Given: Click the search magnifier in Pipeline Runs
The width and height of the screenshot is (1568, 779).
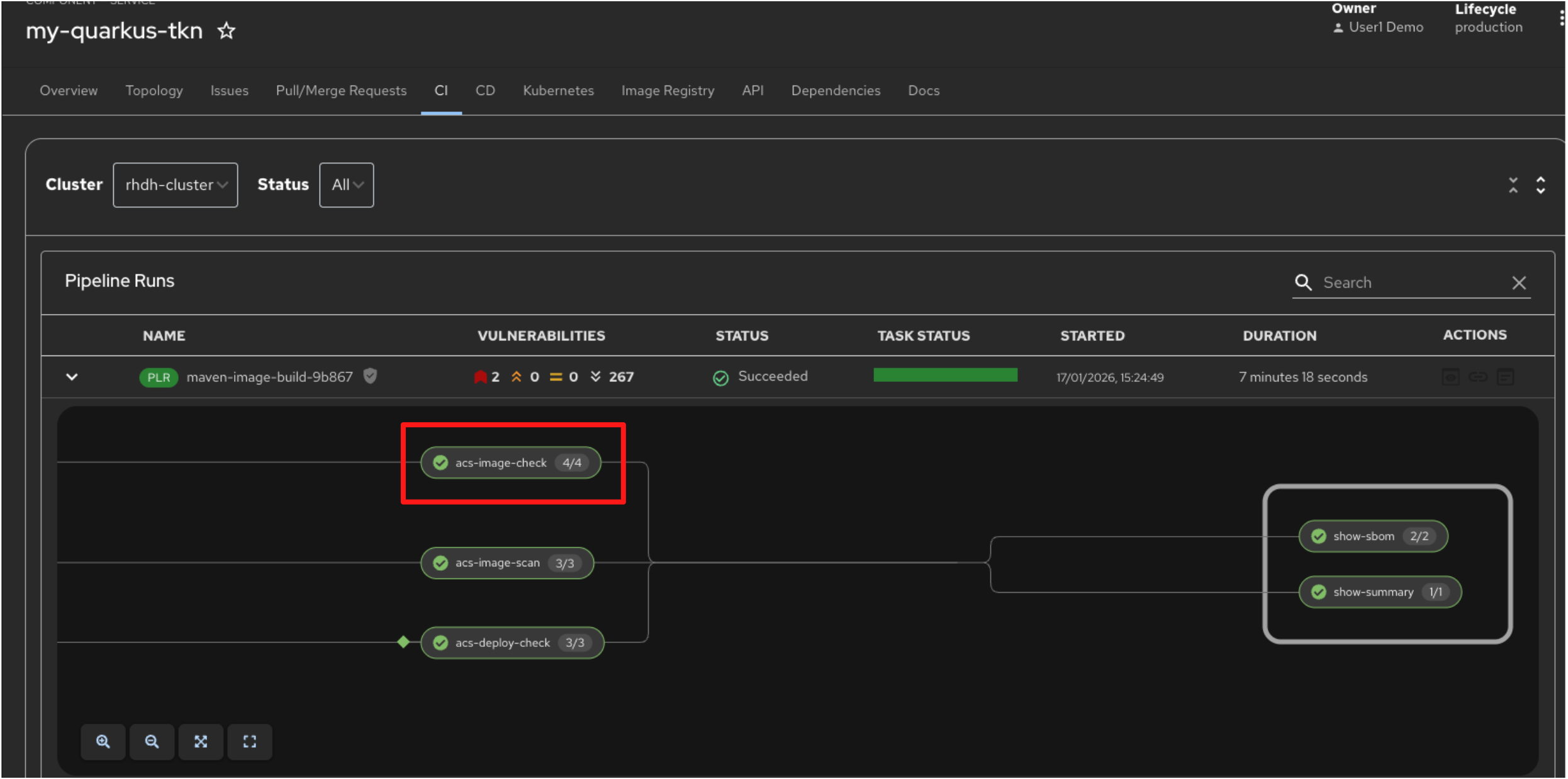Looking at the screenshot, I should [x=1303, y=283].
